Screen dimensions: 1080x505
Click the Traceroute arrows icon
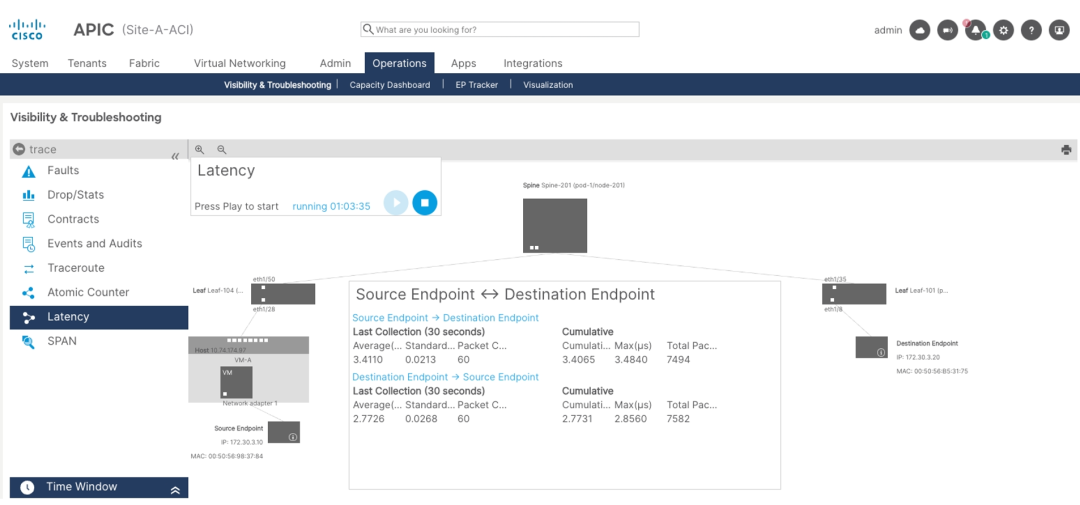click(28, 268)
